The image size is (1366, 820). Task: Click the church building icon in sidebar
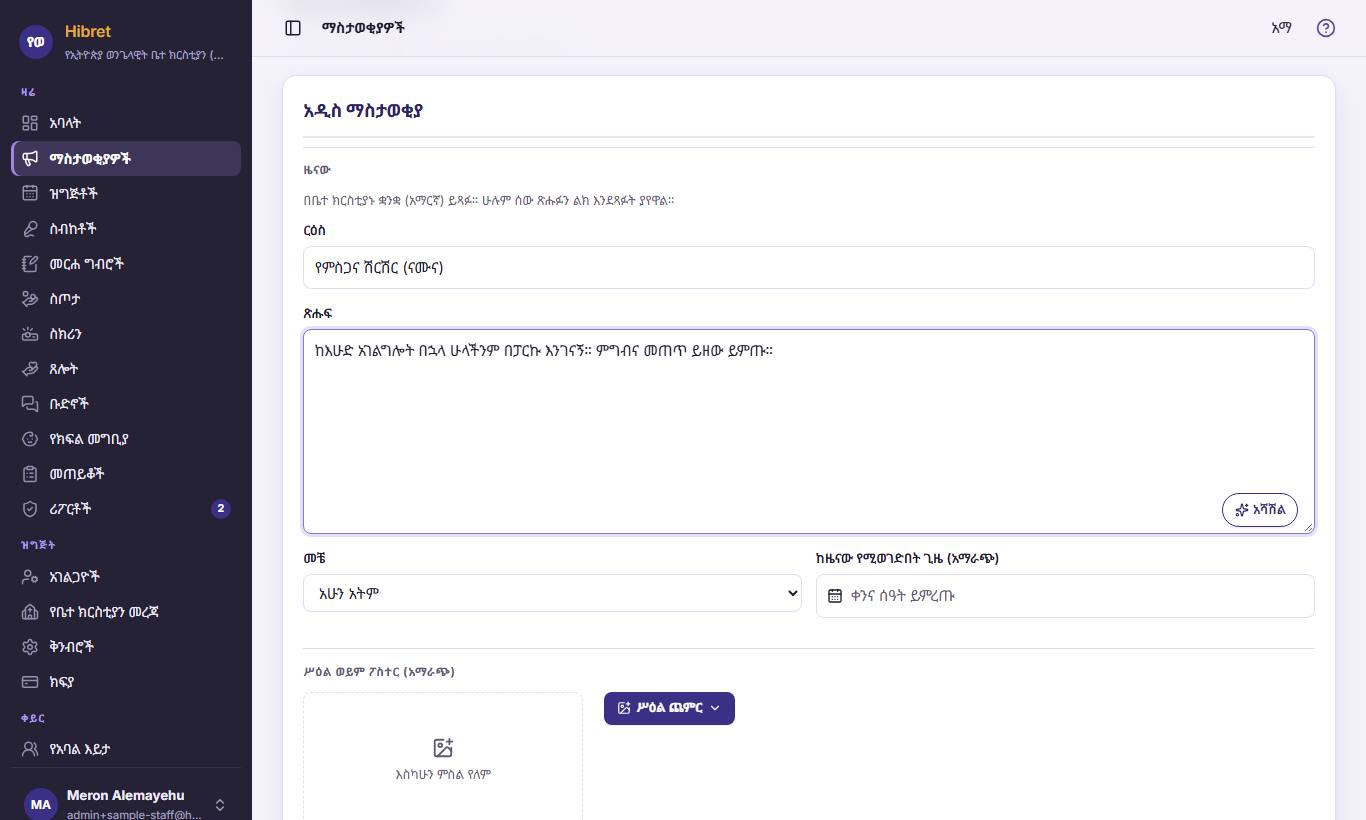tap(30, 612)
